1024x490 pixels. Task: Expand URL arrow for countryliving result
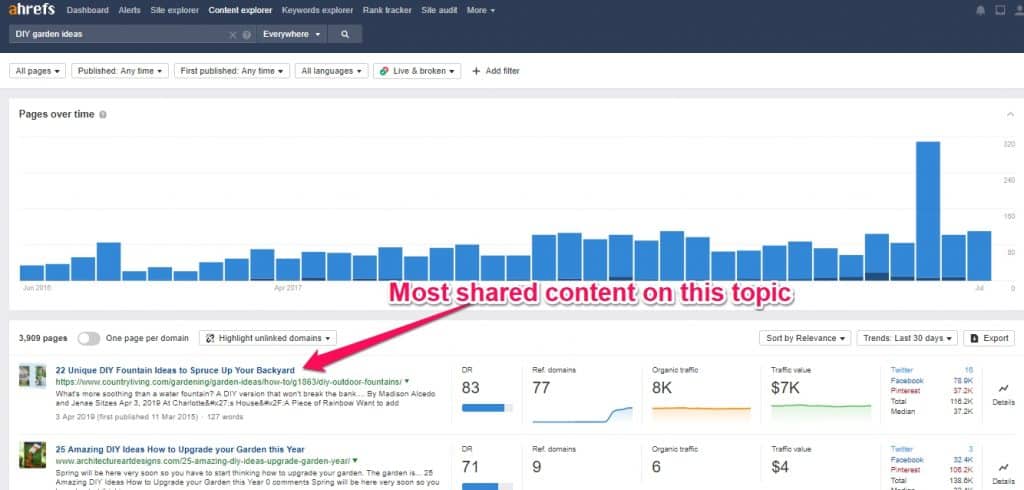(407, 381)
